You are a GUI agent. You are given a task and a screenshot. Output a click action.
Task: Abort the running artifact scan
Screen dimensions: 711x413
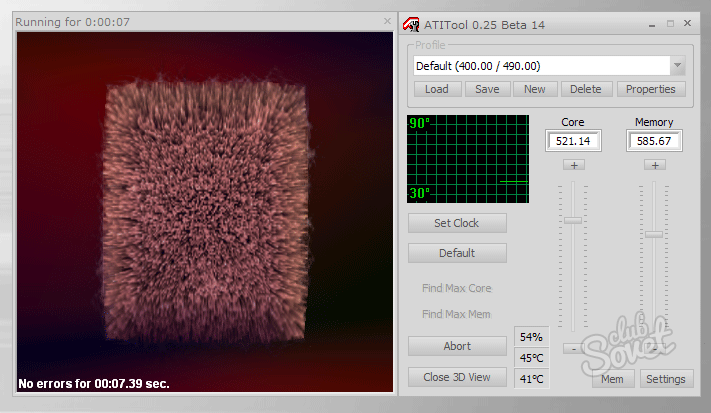coord(457,346)
